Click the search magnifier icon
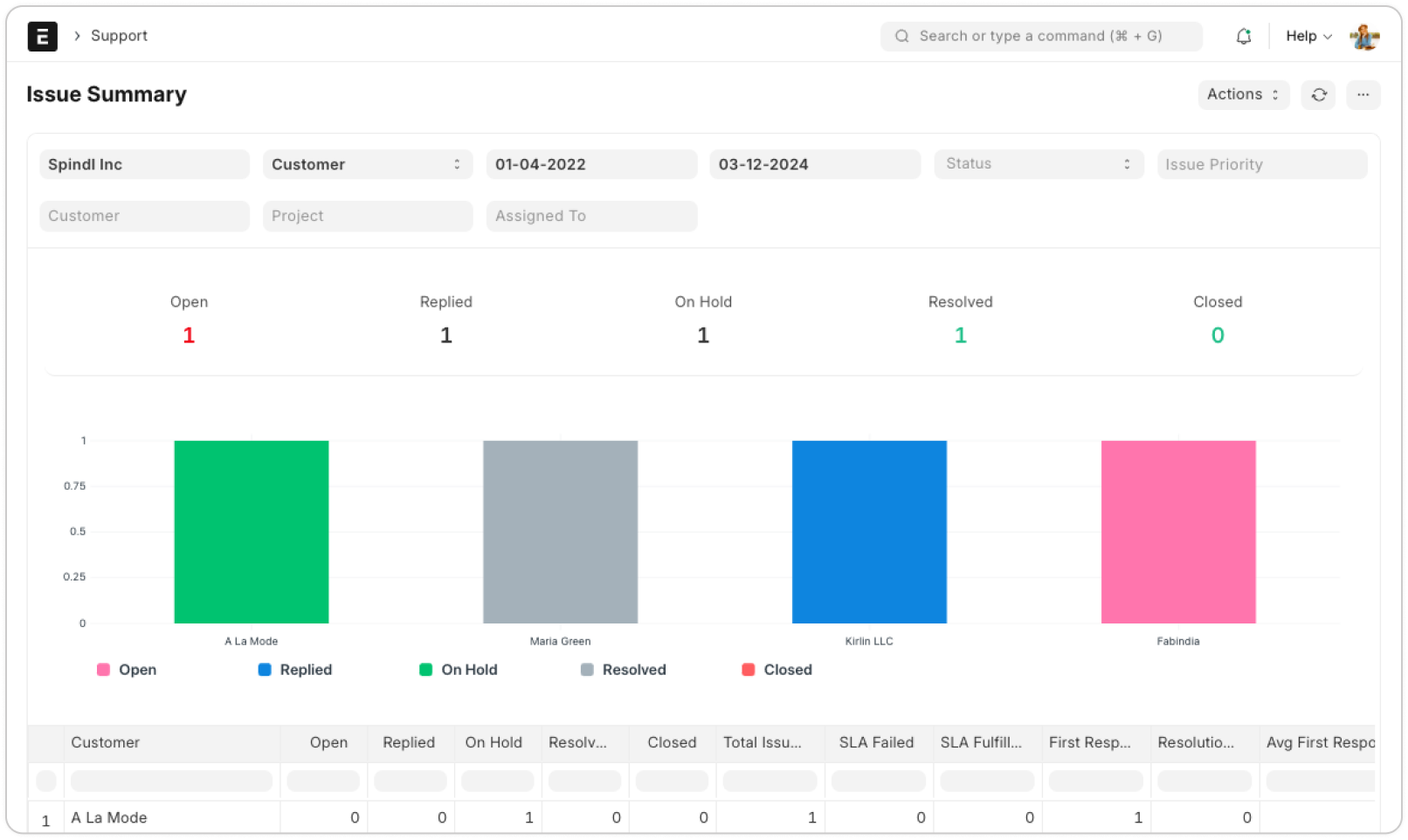The image size is (1408, 840). [x=901, y=36]
